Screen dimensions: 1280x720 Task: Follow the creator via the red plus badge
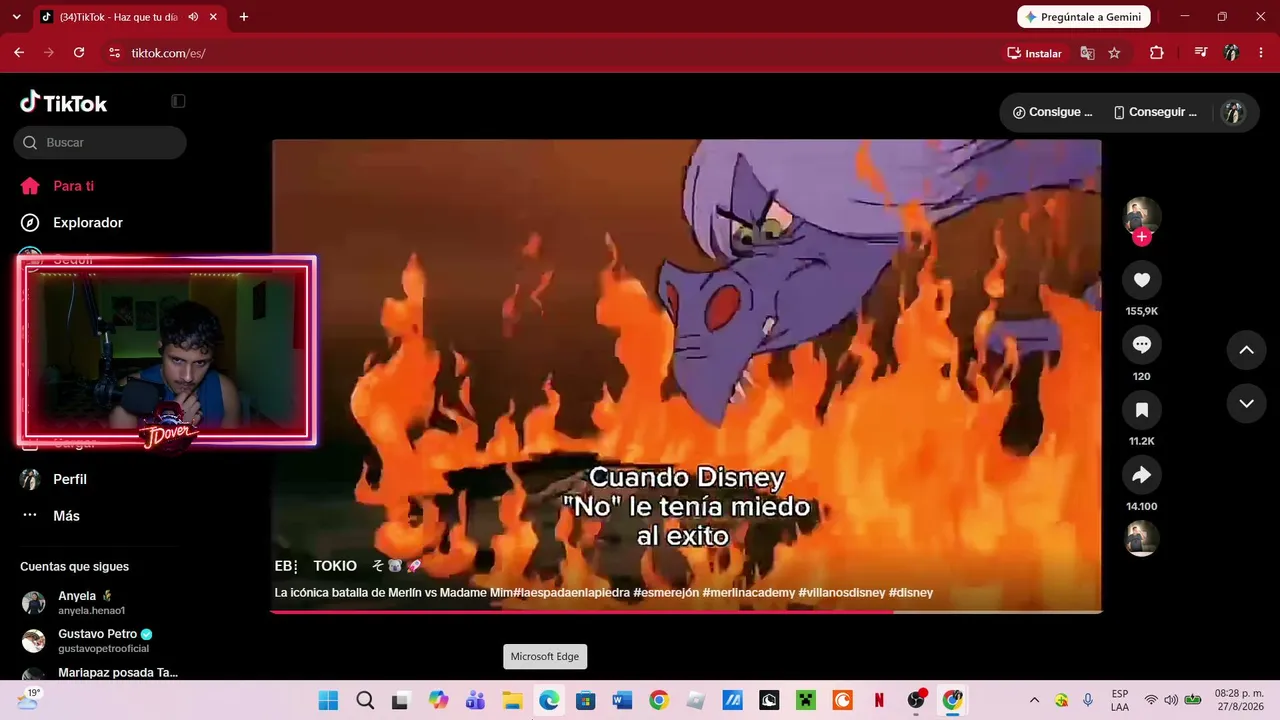(x=1142, y=237)
